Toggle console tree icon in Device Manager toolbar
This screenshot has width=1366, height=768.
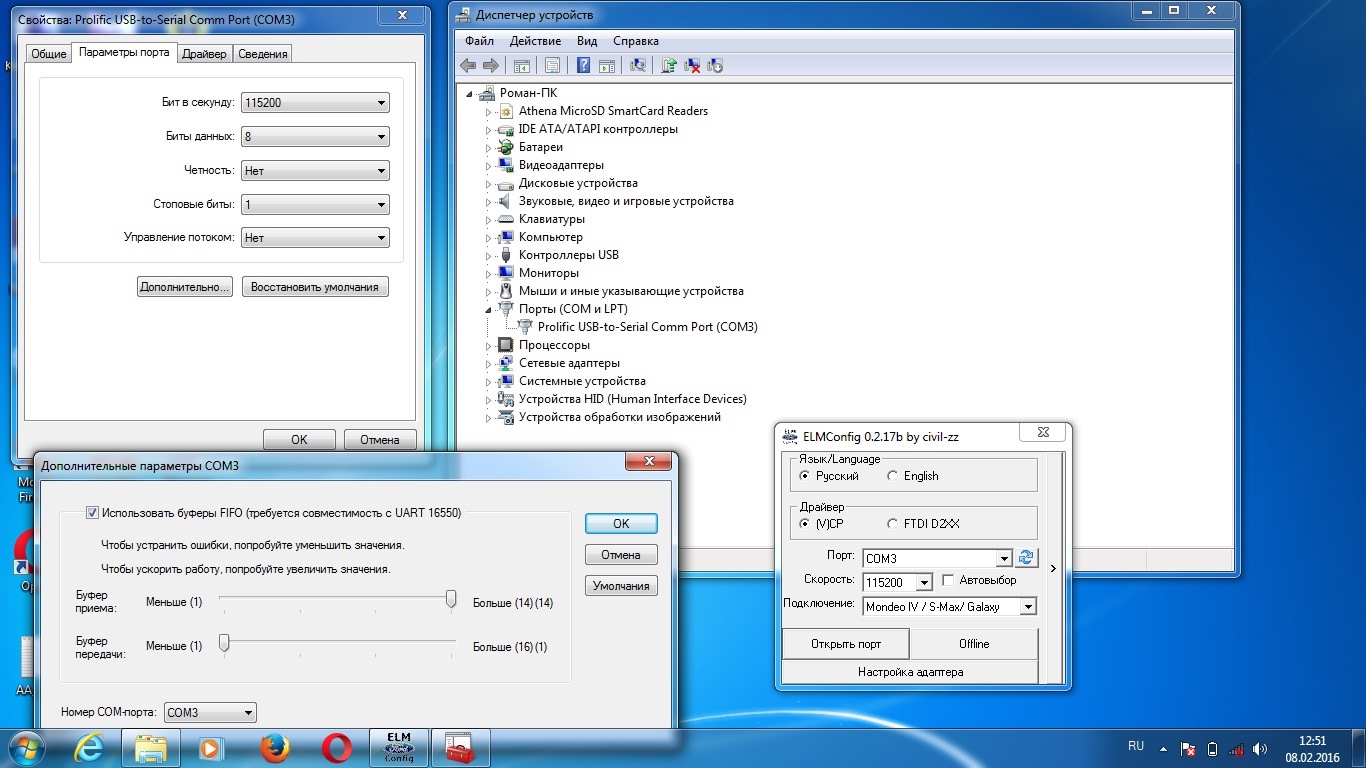click(x=521, y=66)
